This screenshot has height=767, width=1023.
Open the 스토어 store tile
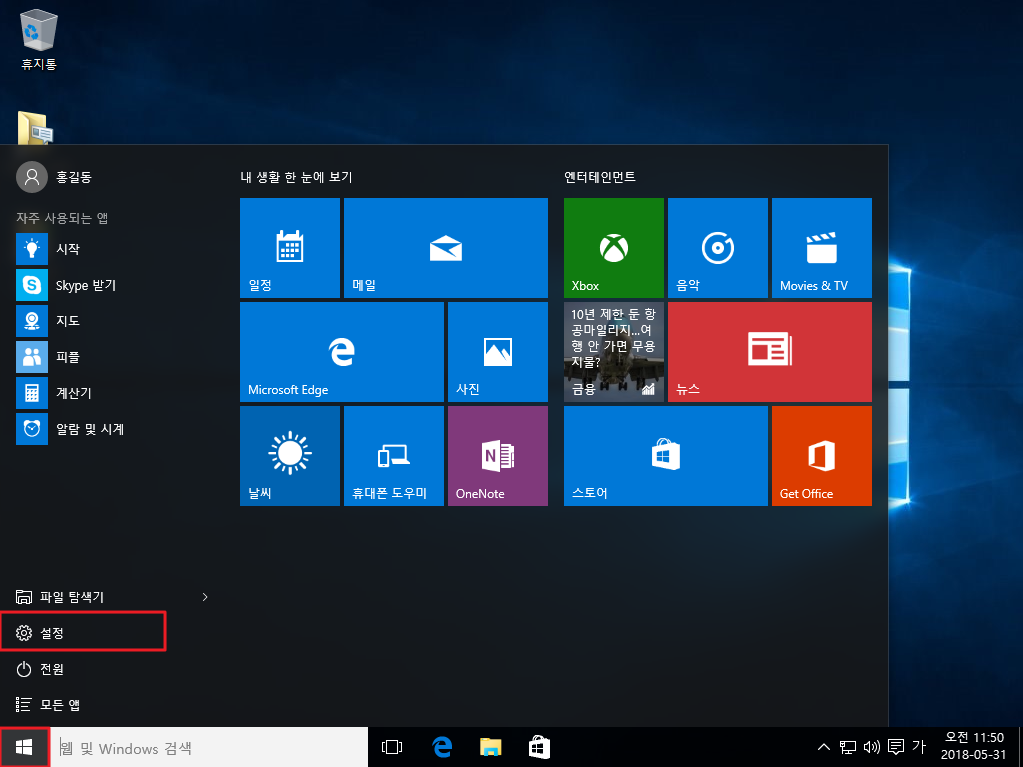pos(666,456)
